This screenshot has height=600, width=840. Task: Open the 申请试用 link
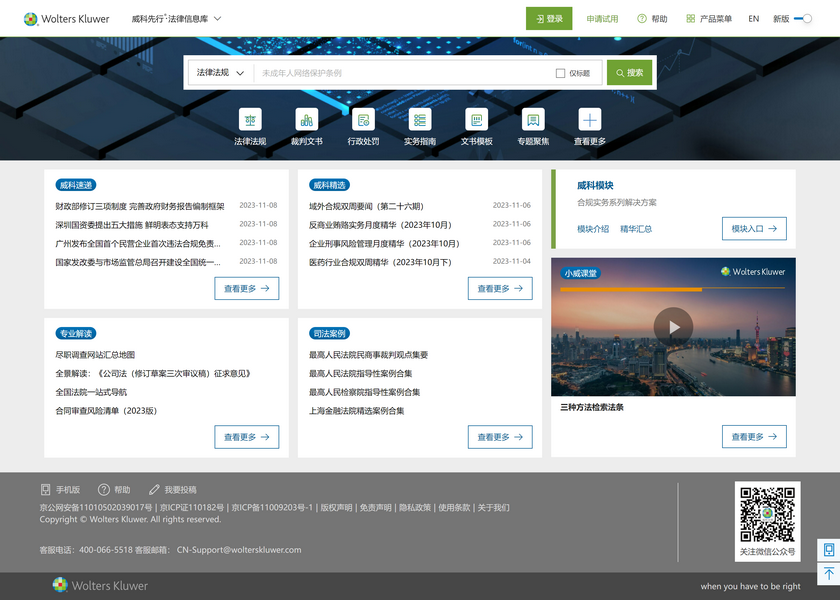pos(602,19)
